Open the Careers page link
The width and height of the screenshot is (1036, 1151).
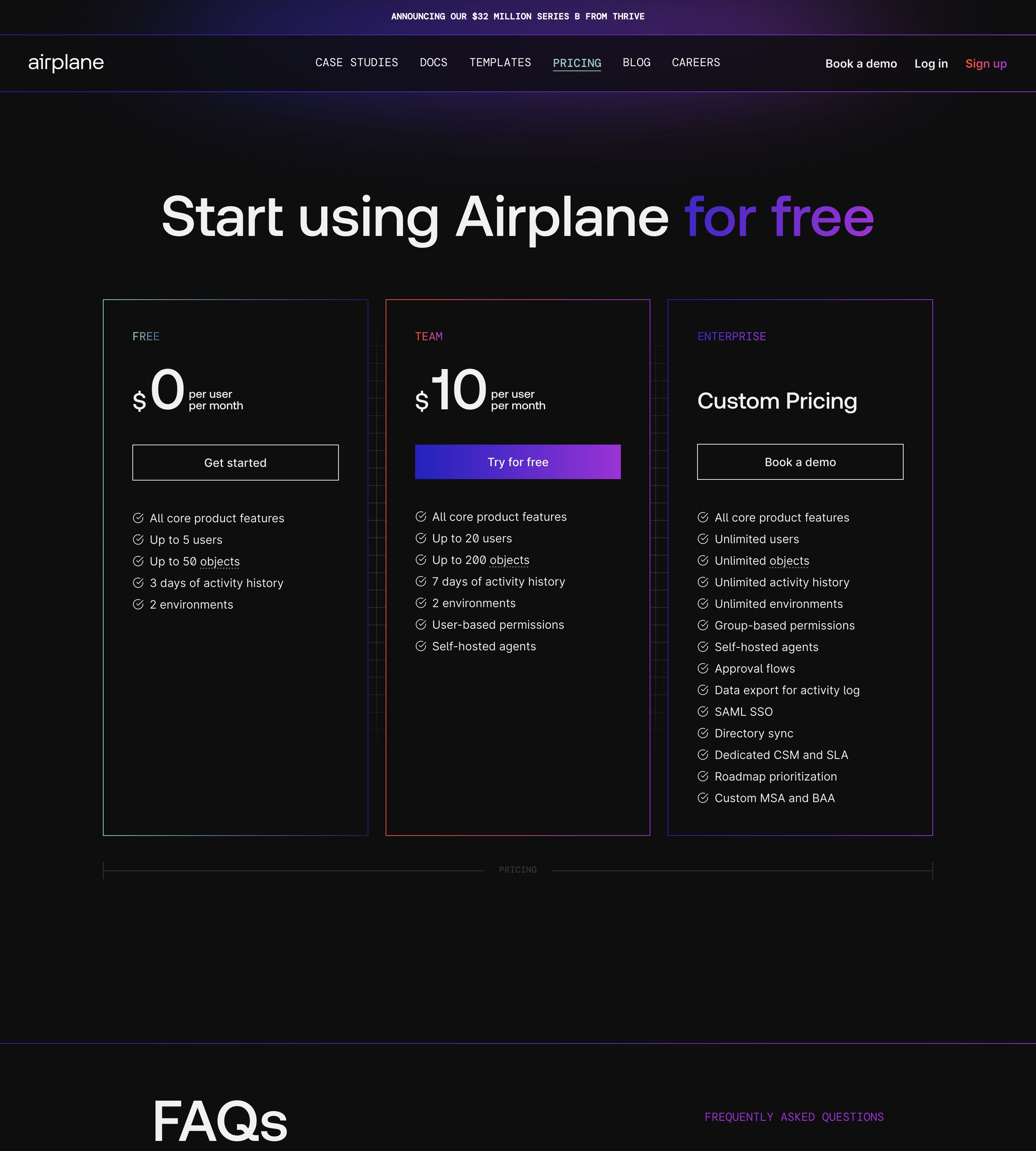(696, 63)
